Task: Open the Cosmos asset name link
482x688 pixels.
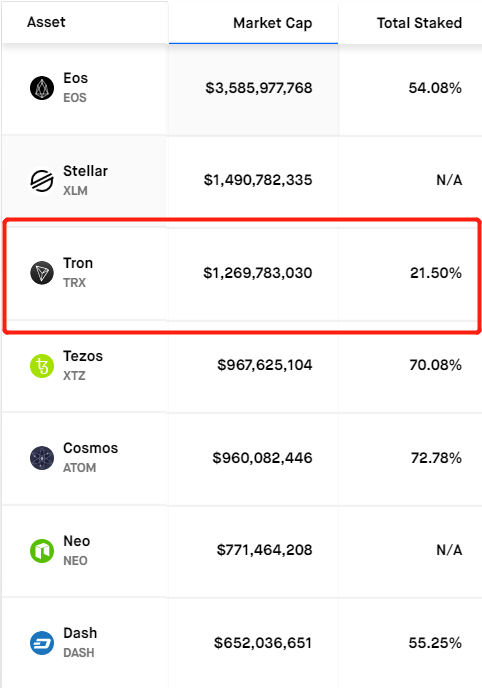Action: coord(90,448)
